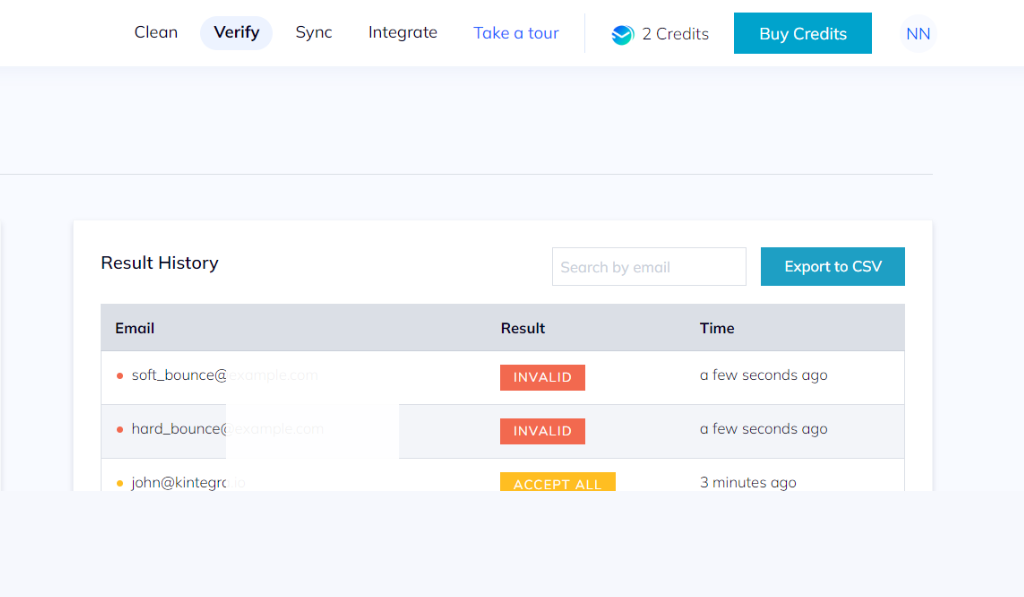This screenshot has height=597, width=1024.
Task: Click the Time column header
Action: [717, 328]
